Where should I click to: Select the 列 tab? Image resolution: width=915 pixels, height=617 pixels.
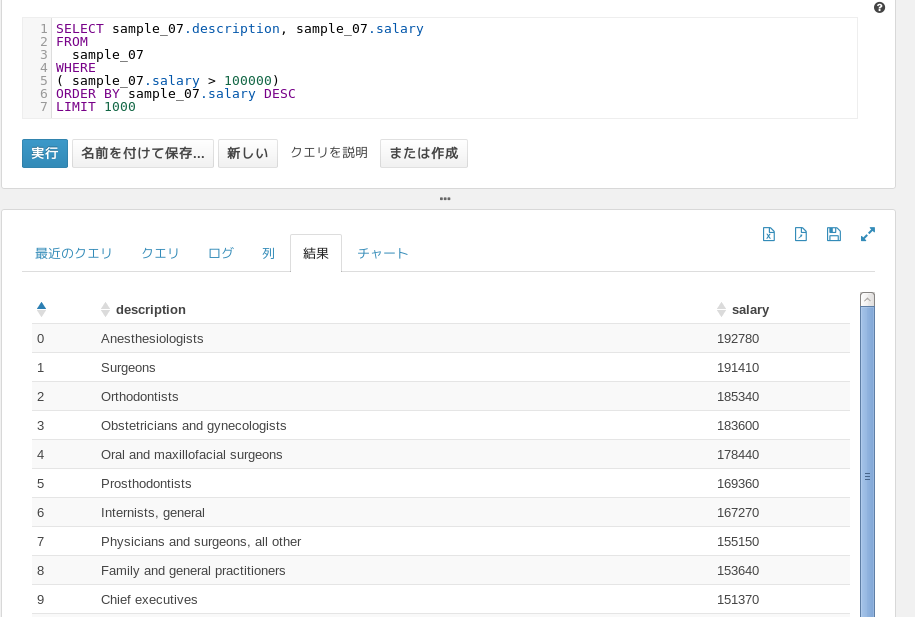coord(268,253)
